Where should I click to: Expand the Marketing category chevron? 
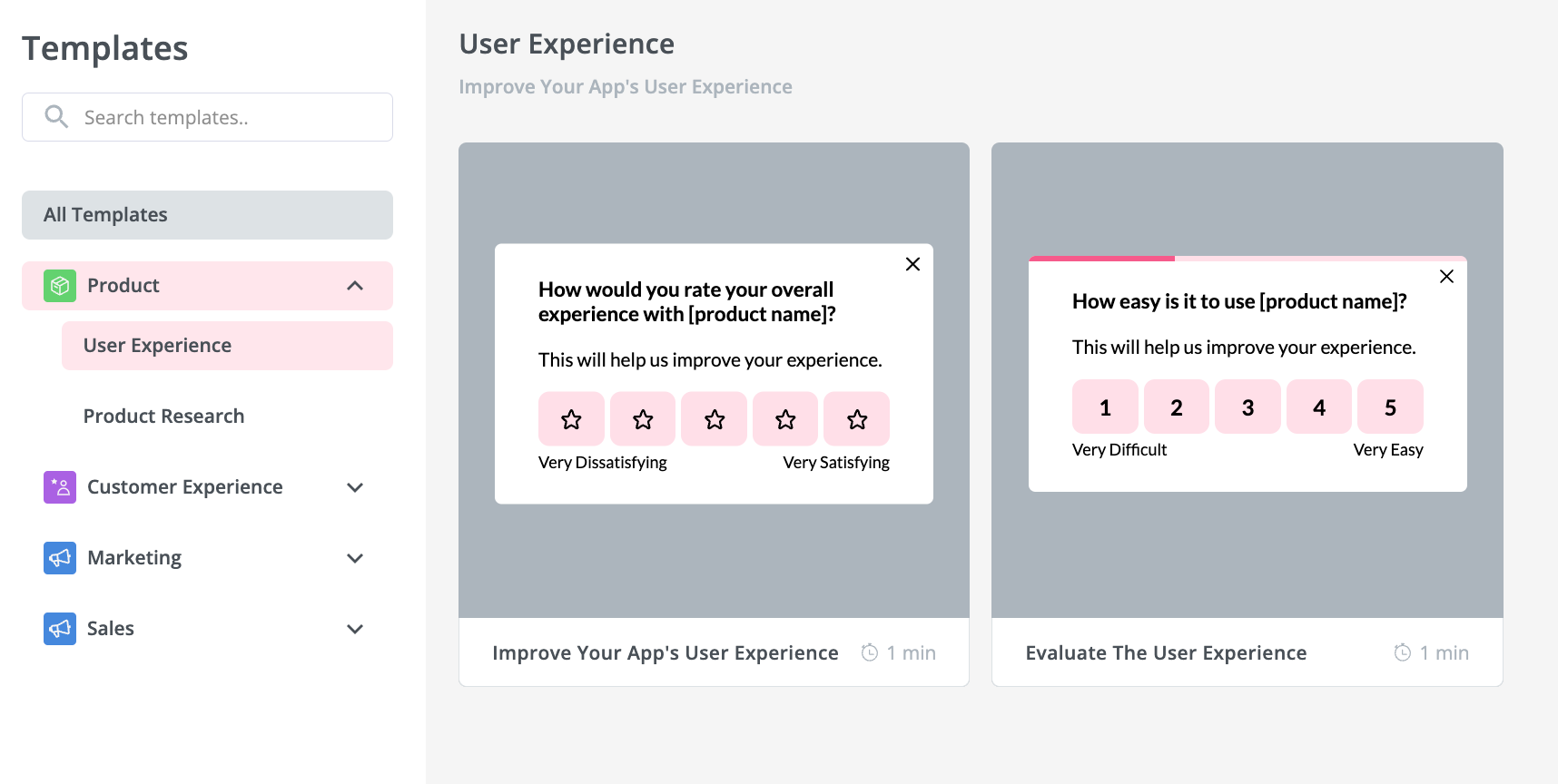point(355,558)
